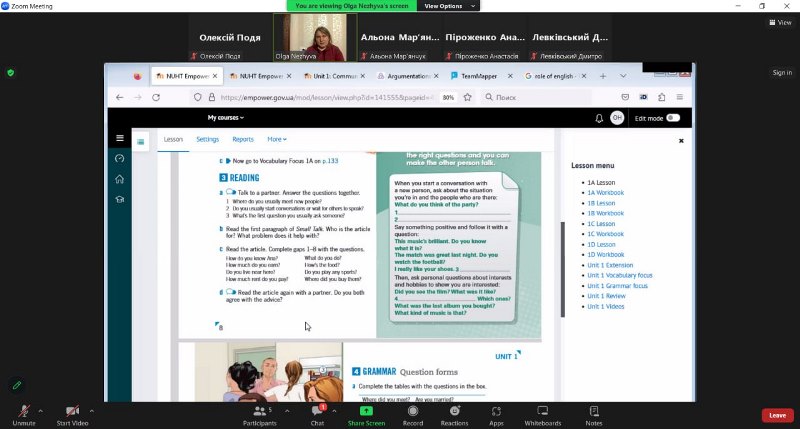Switch to Argumentation browser tab
Screen dimensions: 800x429
408,76
